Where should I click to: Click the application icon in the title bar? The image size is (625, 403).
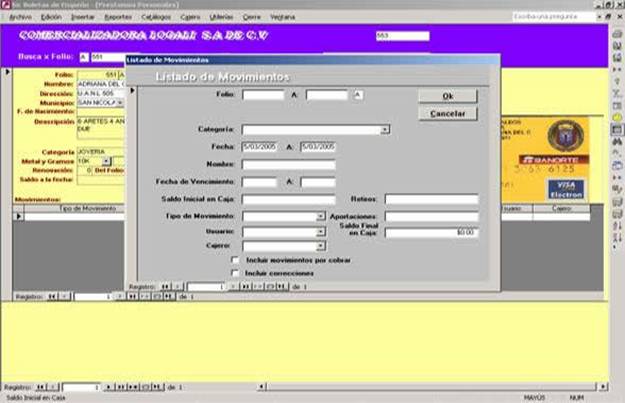tap(6, 5)
